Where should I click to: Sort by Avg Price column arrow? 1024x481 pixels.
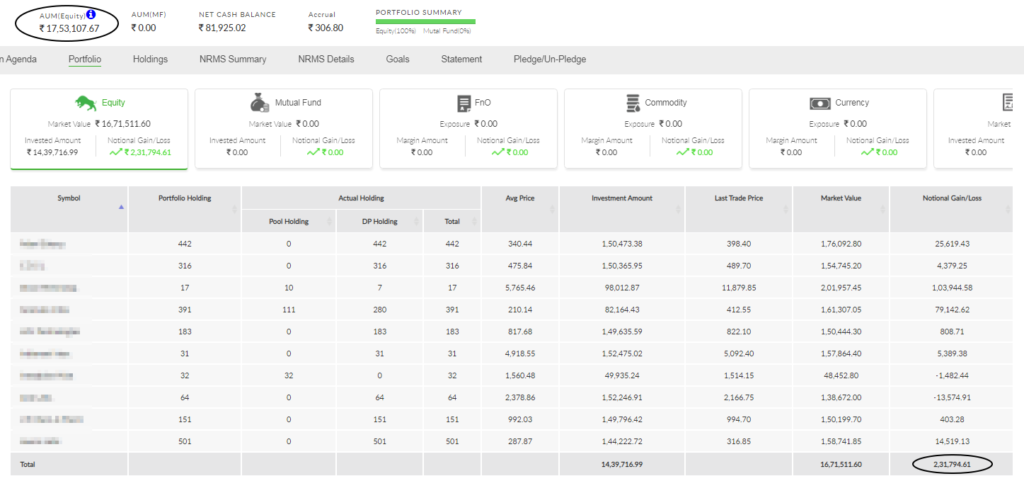click(552, 209)
